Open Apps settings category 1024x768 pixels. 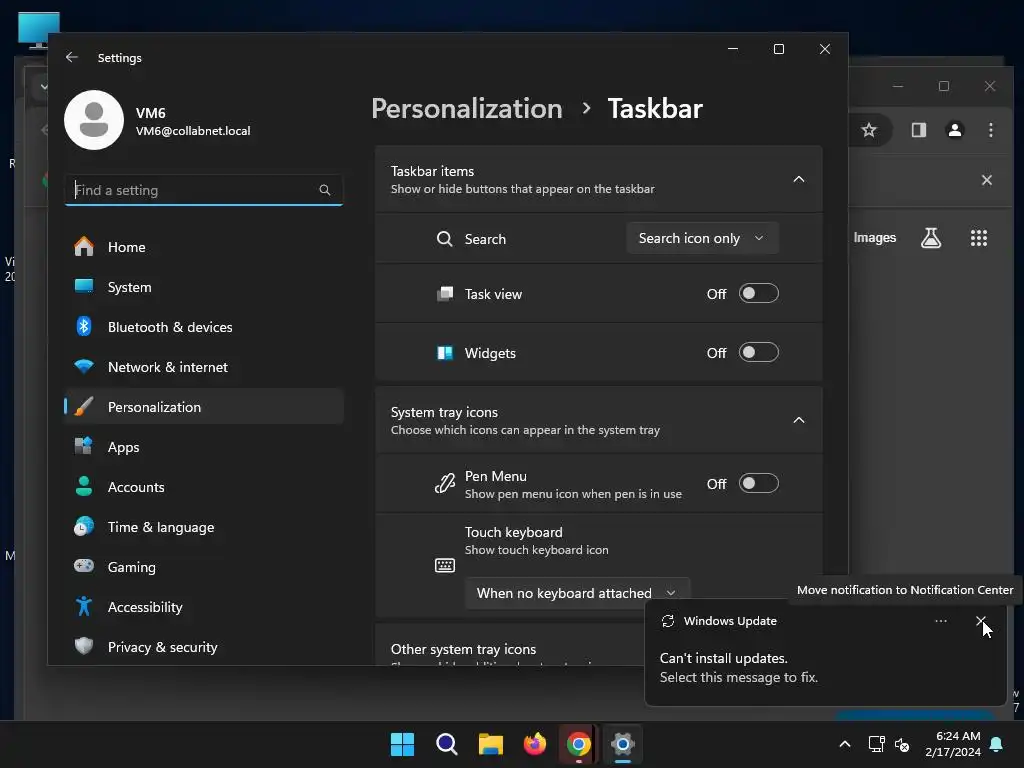(204, 447)
